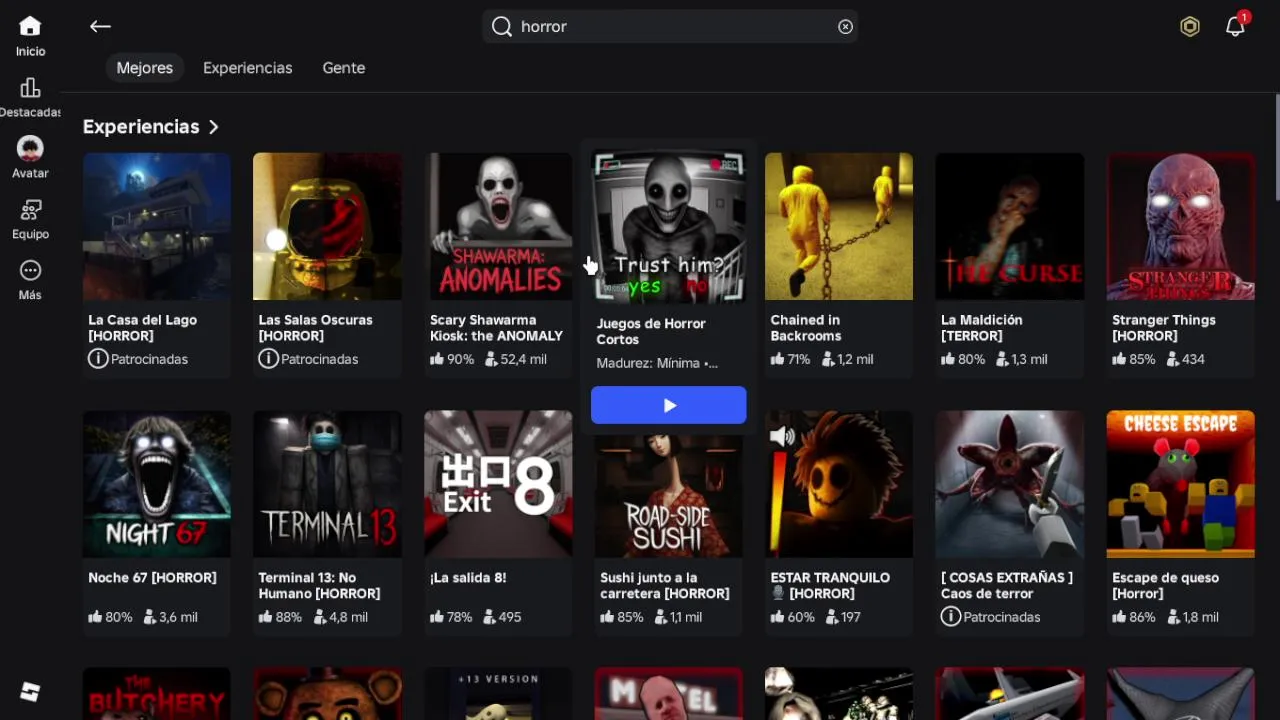Open Trust him? thumbnail
Image resolution: width=1280 pixels, height=720 pixels.
point(669,226)
